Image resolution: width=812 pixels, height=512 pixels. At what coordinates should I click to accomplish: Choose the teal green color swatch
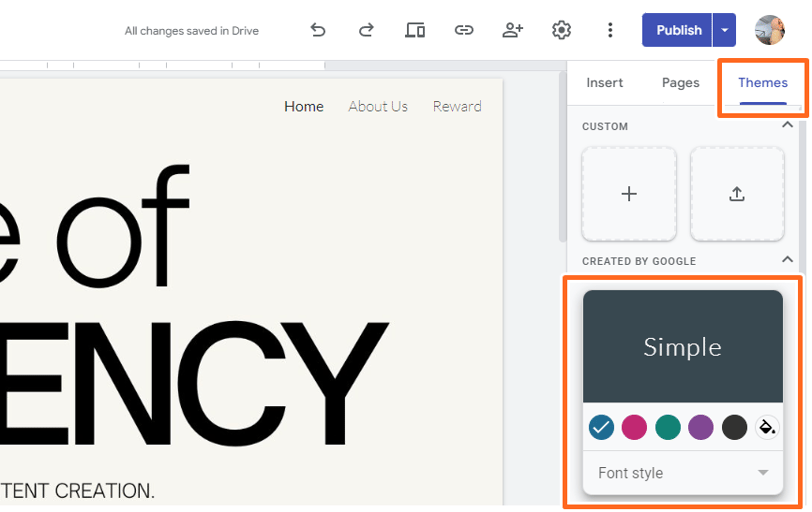[668, 428]
